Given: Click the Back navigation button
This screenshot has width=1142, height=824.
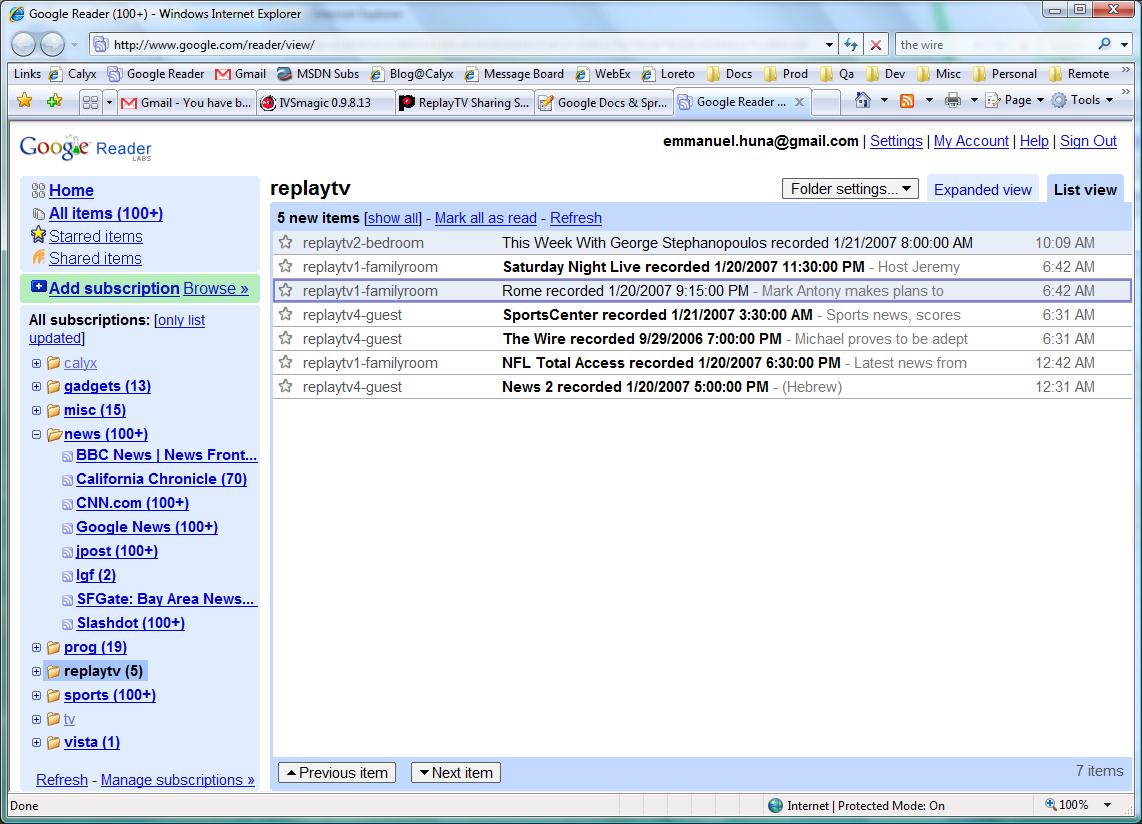Looking at the screenshot, I should point(24,44).
